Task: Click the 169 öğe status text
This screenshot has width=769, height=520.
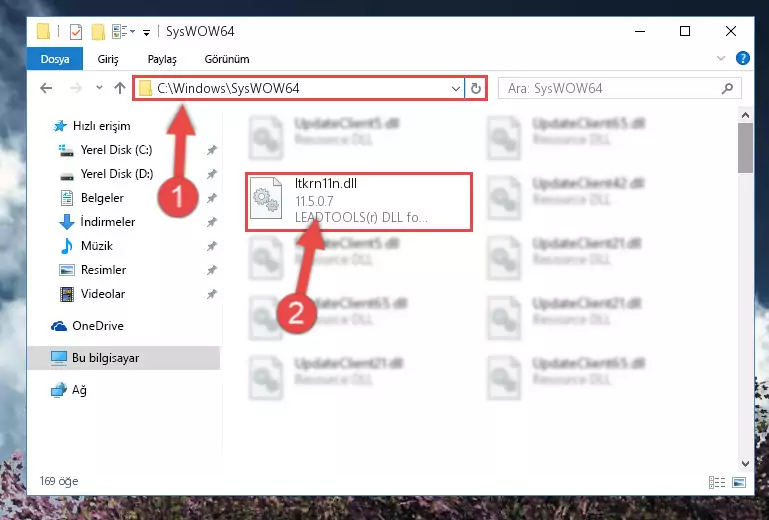Action: click(58, 481)
